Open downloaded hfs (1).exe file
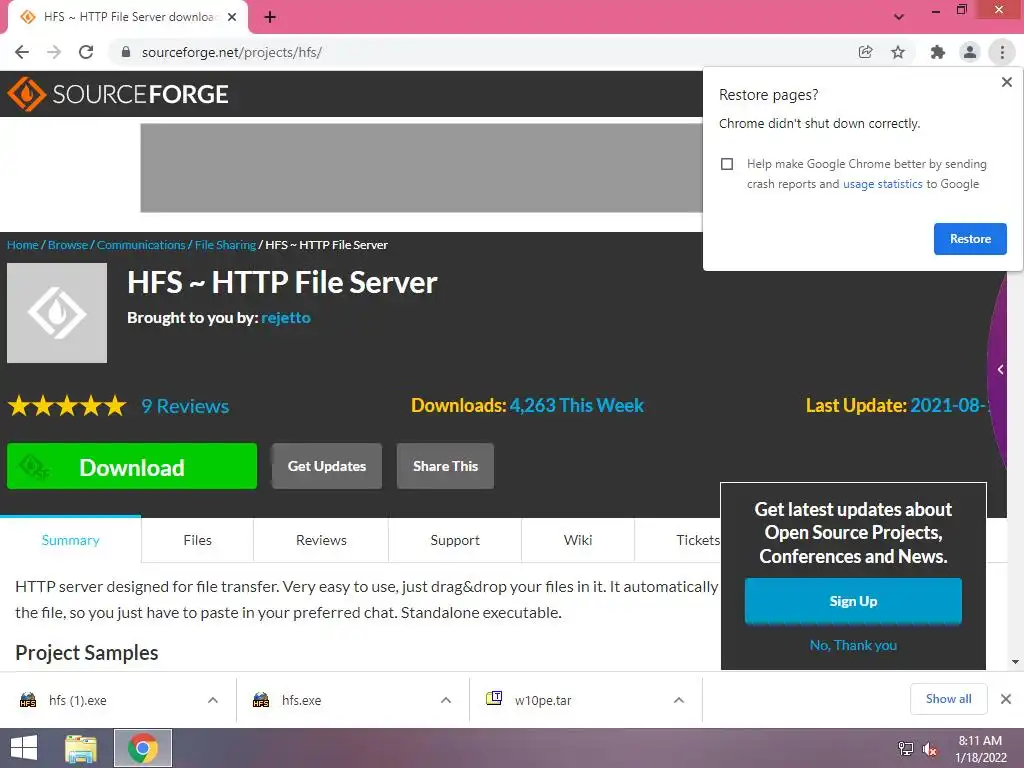The width and height of the screenshot is (1024, 768). tap(78, 700)
